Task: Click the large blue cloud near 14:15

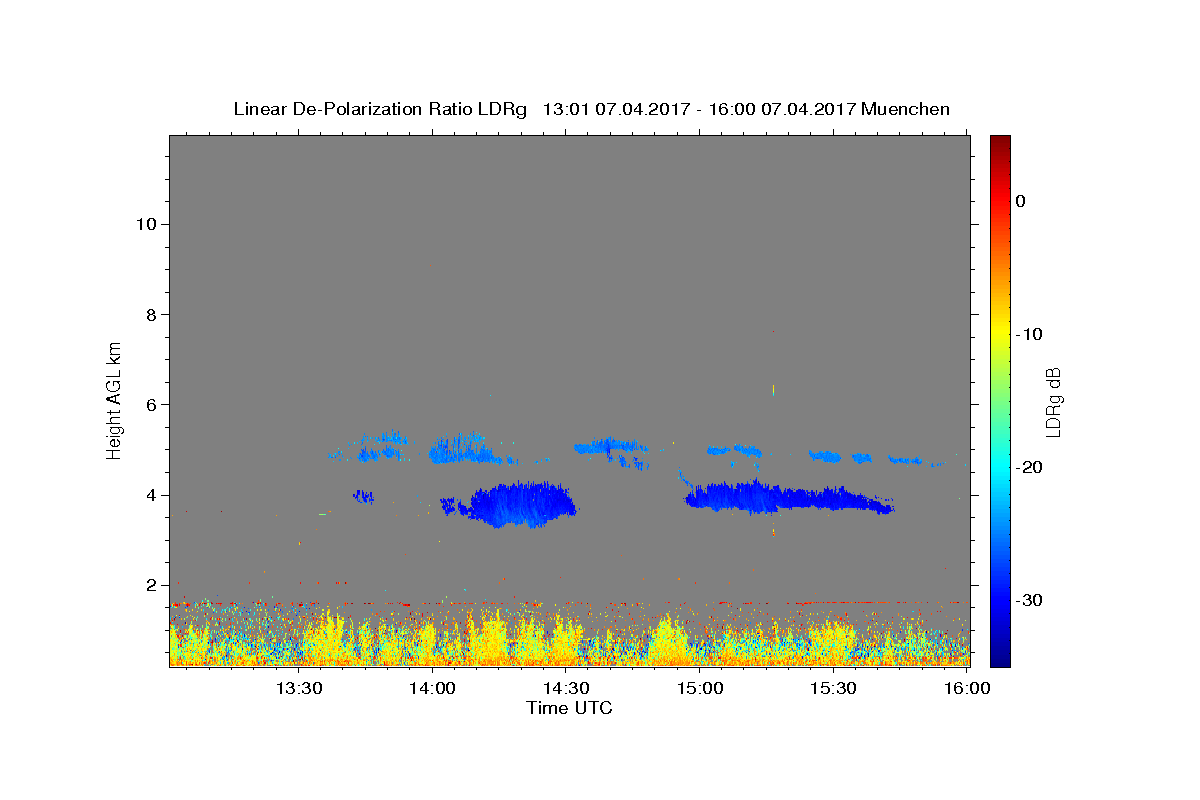Action: 522,505
